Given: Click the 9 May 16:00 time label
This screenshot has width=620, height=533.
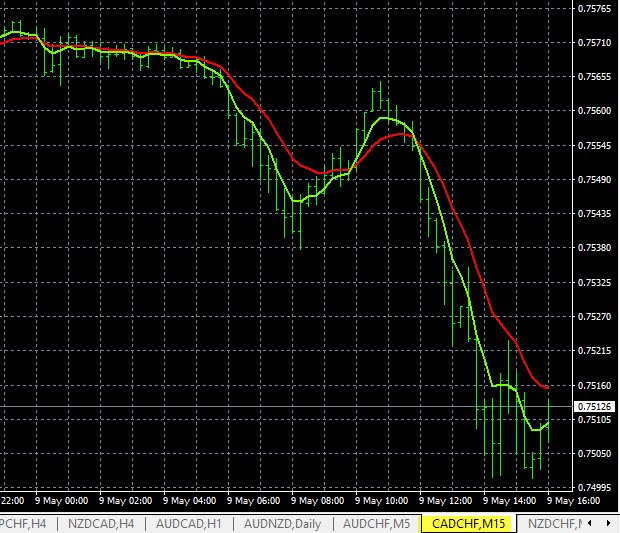Looking at the screenshot, I should pos(574,501).
